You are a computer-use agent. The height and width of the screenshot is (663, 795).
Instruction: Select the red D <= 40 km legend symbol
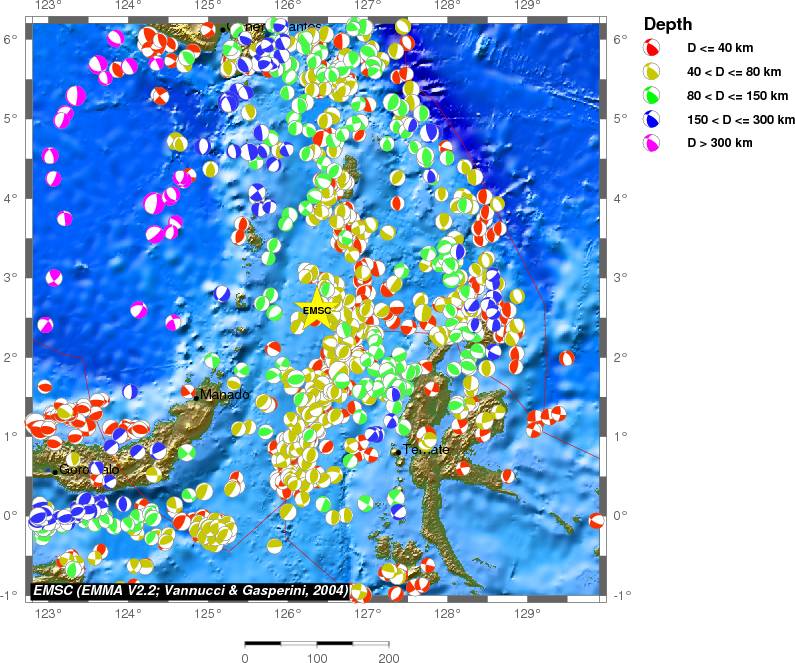tap(651, 49)
